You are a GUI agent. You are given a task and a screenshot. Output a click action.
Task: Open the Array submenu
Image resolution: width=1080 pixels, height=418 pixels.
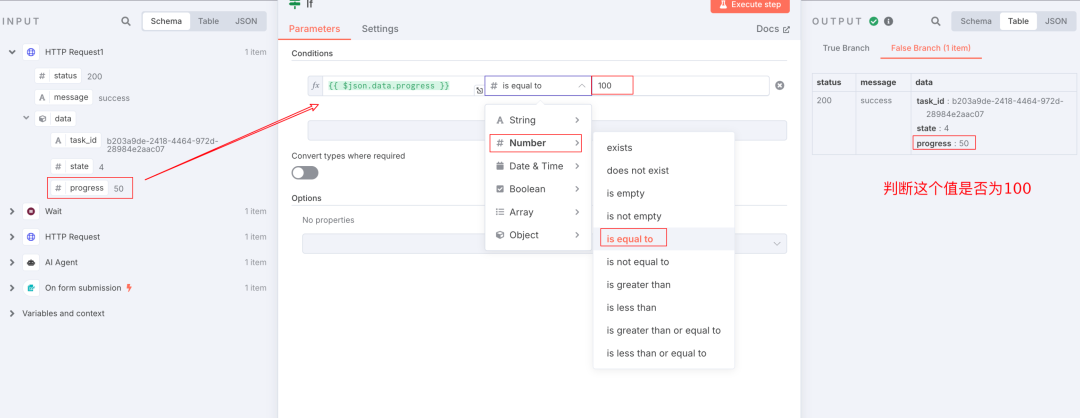point(538,212)
